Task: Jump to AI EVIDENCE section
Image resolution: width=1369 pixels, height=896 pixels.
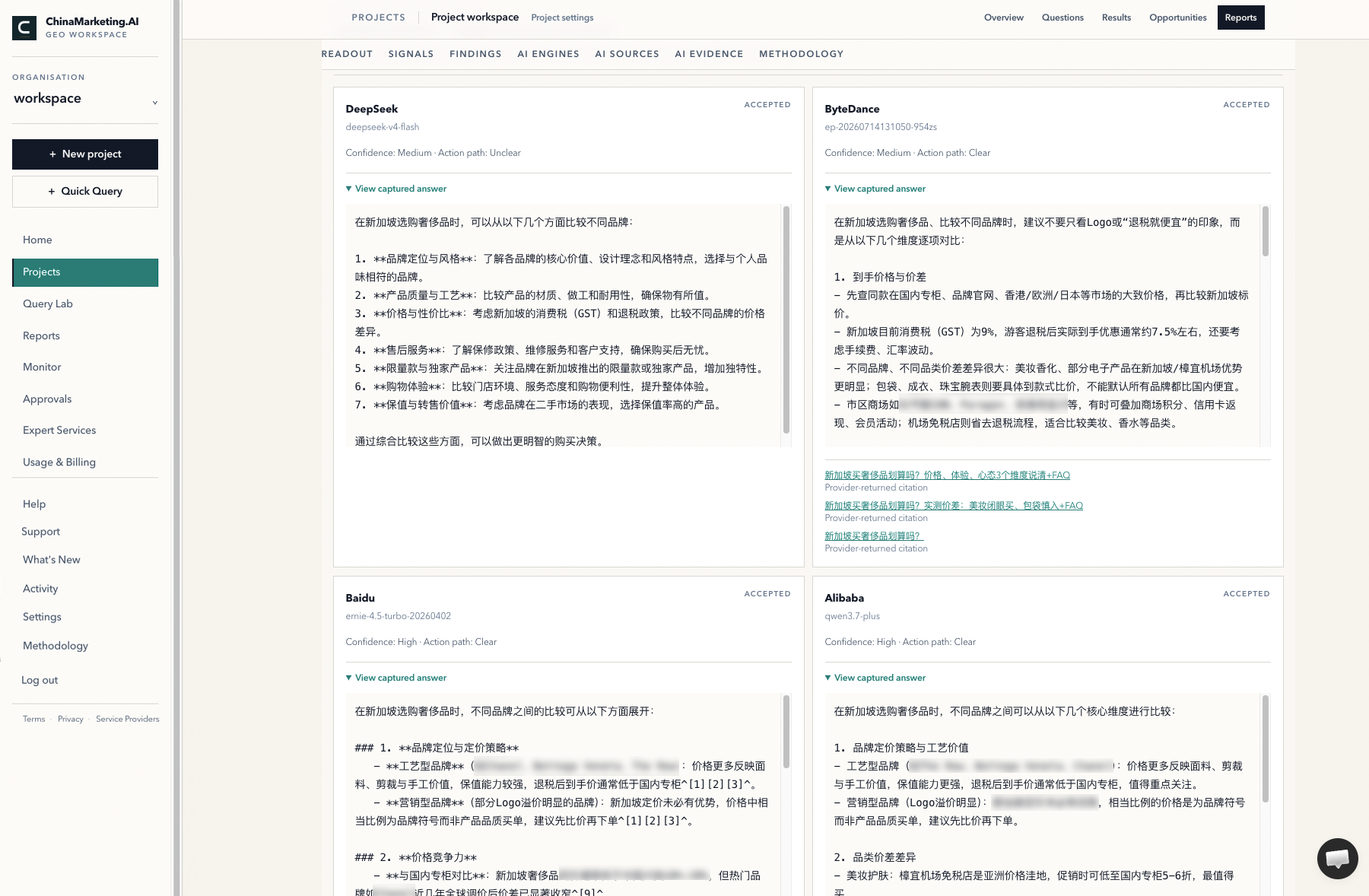Action: 709,54
